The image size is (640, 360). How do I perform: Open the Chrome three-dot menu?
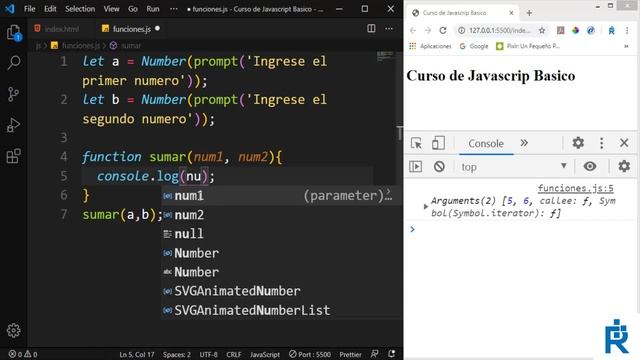click(x=627, y=30)
